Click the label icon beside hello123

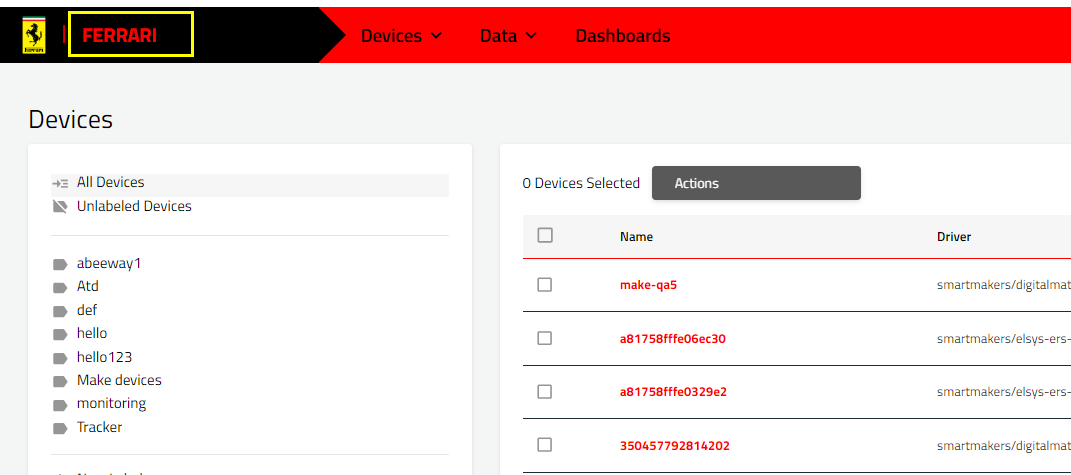(x=60, y=358)
